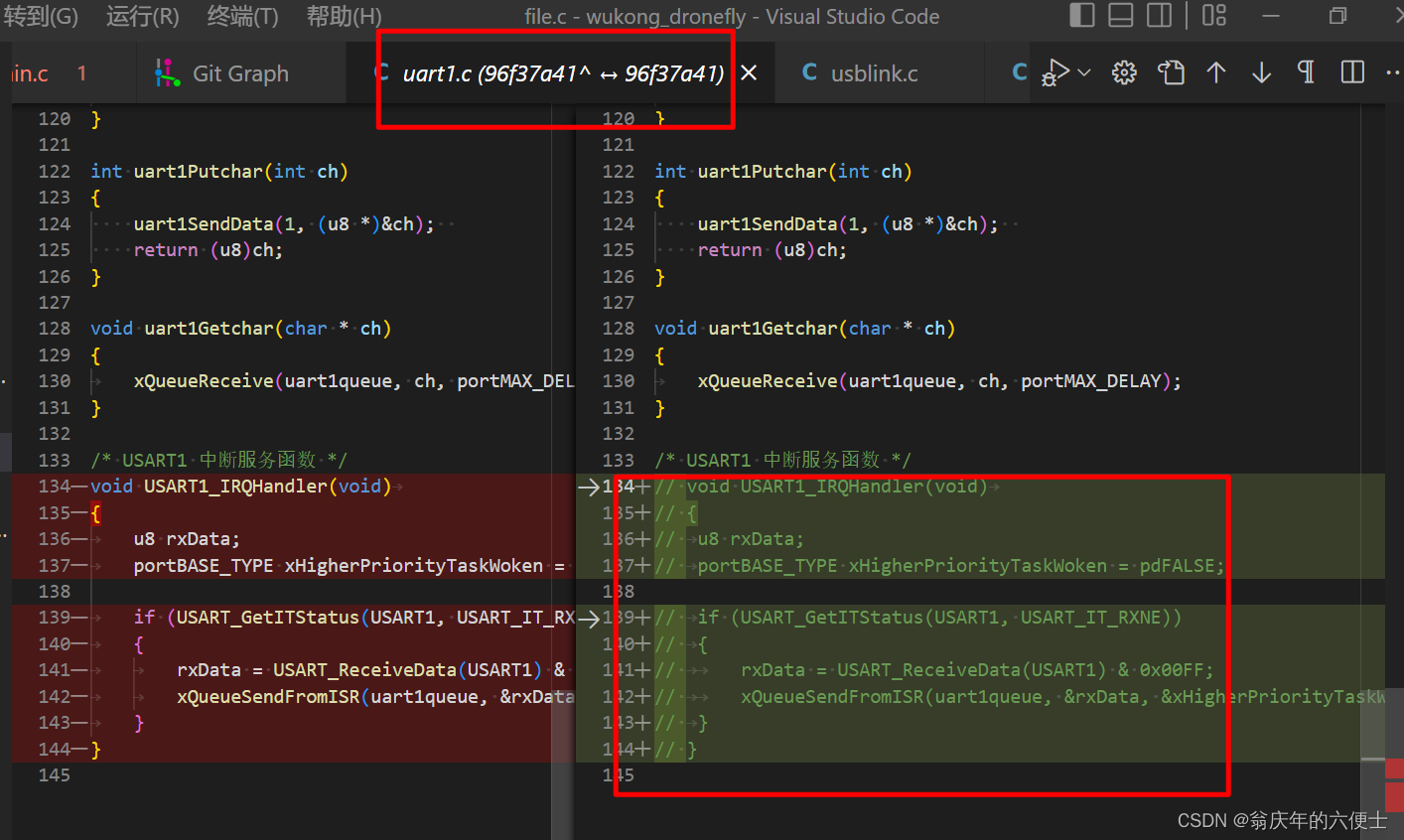Click line number 121 in right pane

coord(618,145)
